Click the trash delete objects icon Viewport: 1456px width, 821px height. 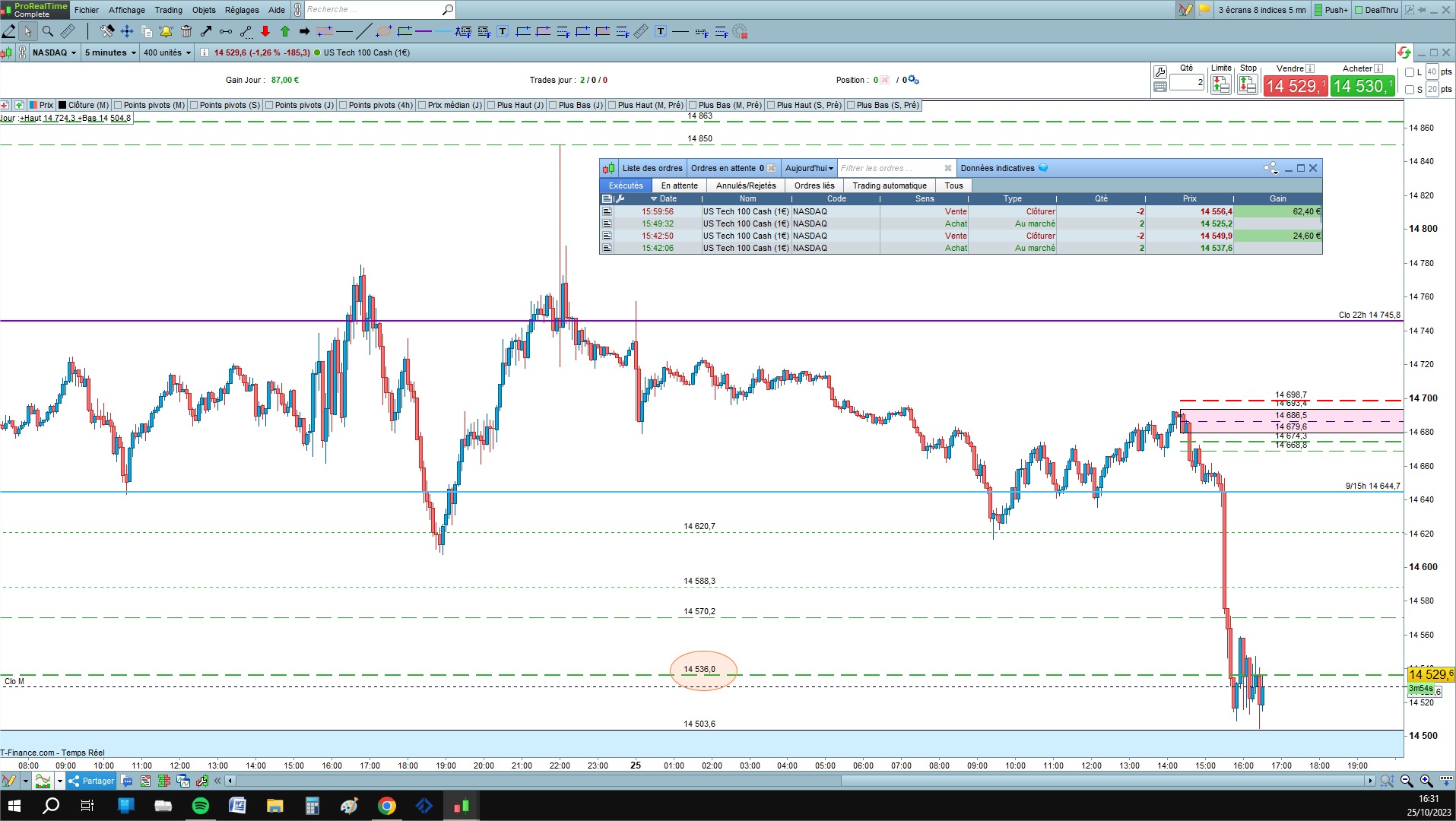pos(186,31)
